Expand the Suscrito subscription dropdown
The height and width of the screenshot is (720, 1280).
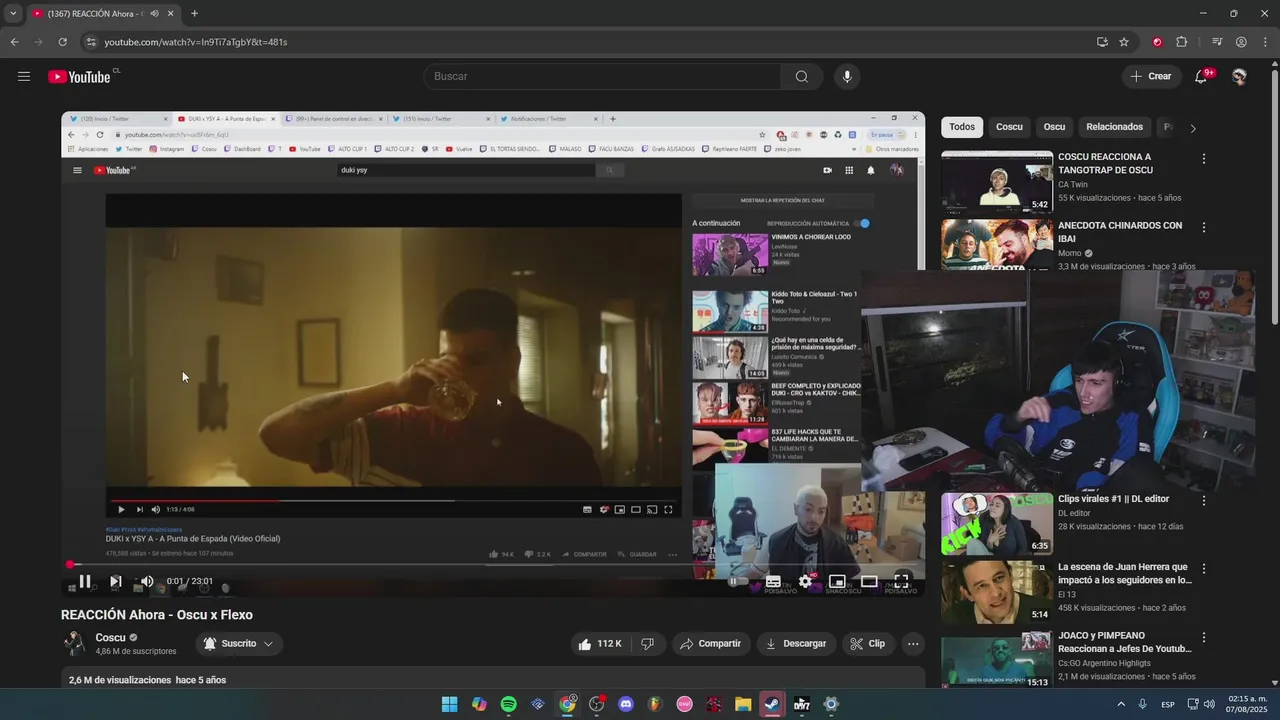point(239,644)
